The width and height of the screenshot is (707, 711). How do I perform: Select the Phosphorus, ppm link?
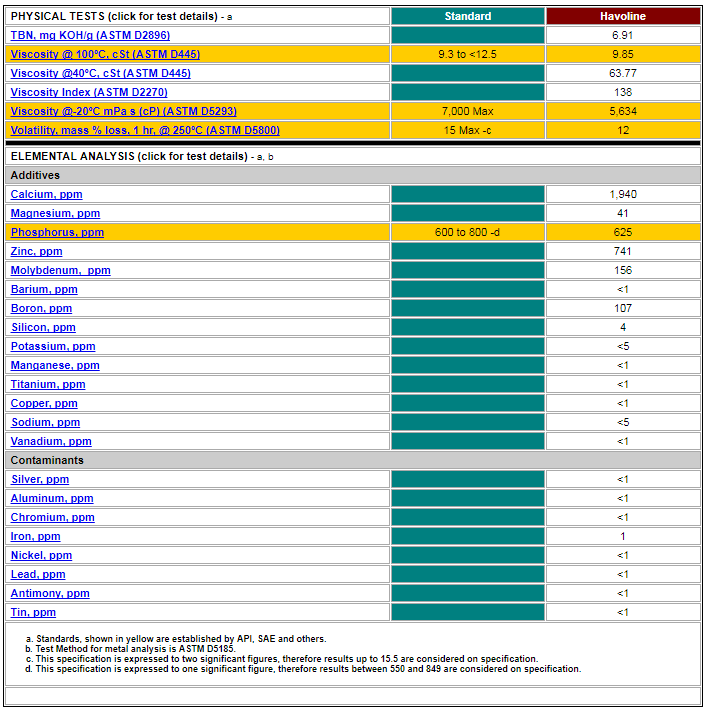click(57, 232)
